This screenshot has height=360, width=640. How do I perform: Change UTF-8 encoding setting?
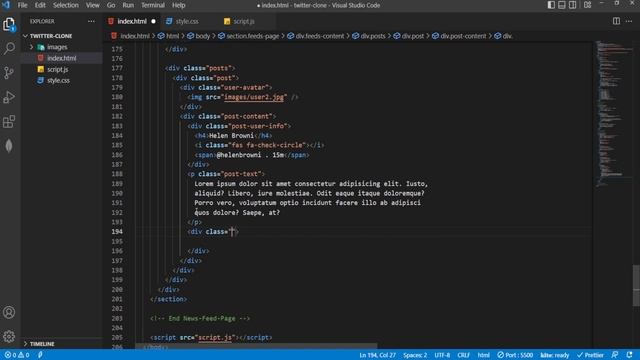click(x=442, y=355)
